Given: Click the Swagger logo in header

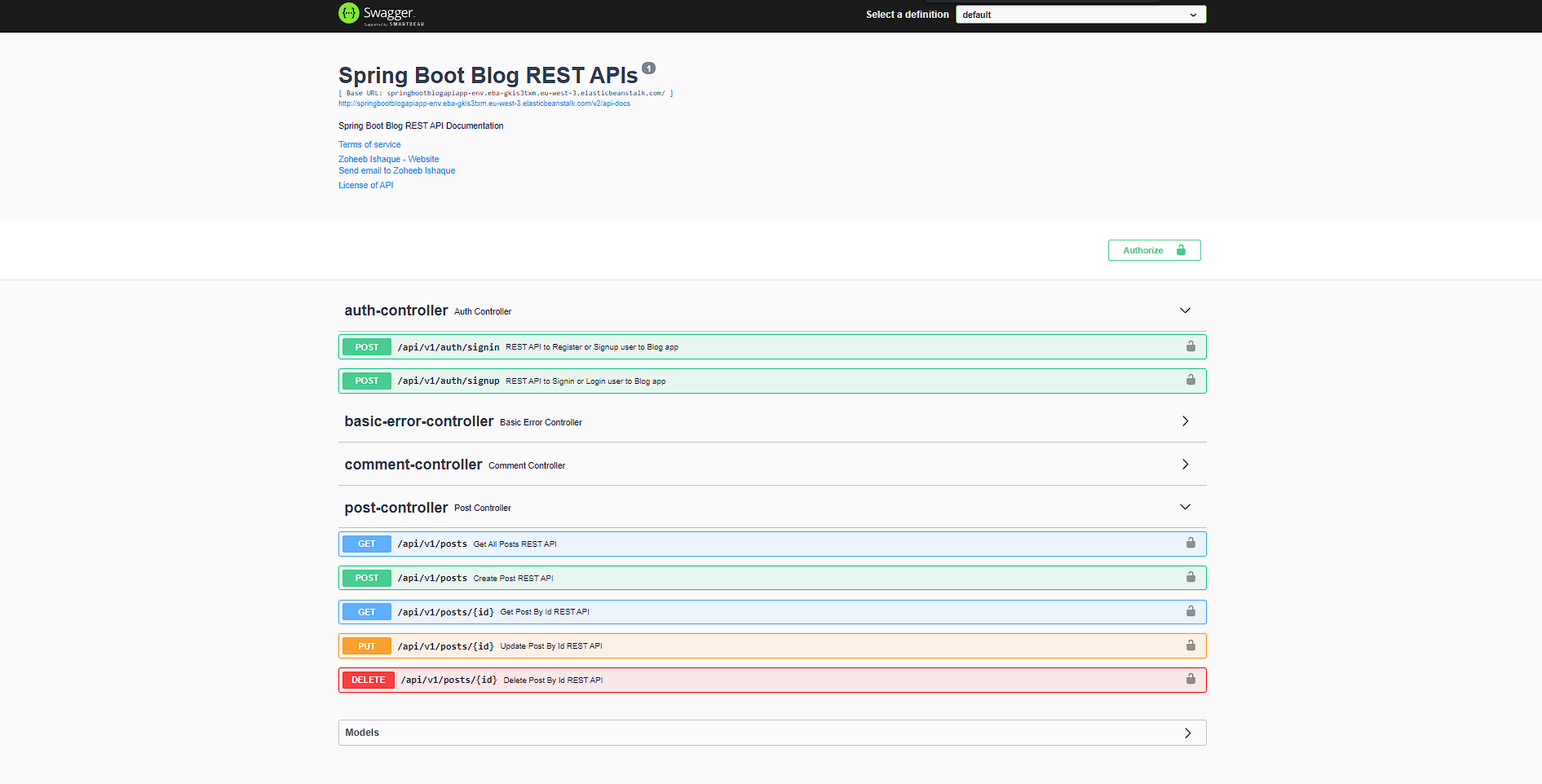Looking at the screenshot, I should (x=381, y=14).
